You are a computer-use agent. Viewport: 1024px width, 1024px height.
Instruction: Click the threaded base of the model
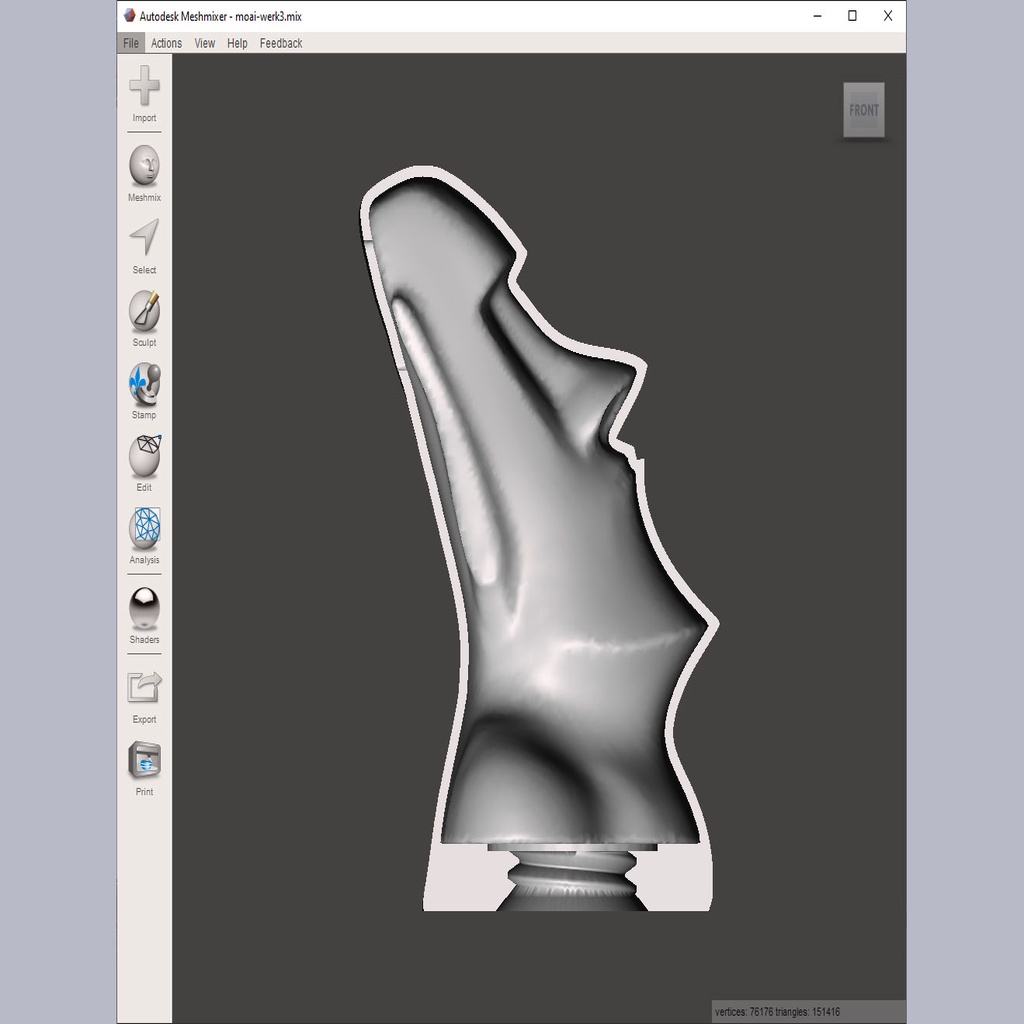[572, 878]
